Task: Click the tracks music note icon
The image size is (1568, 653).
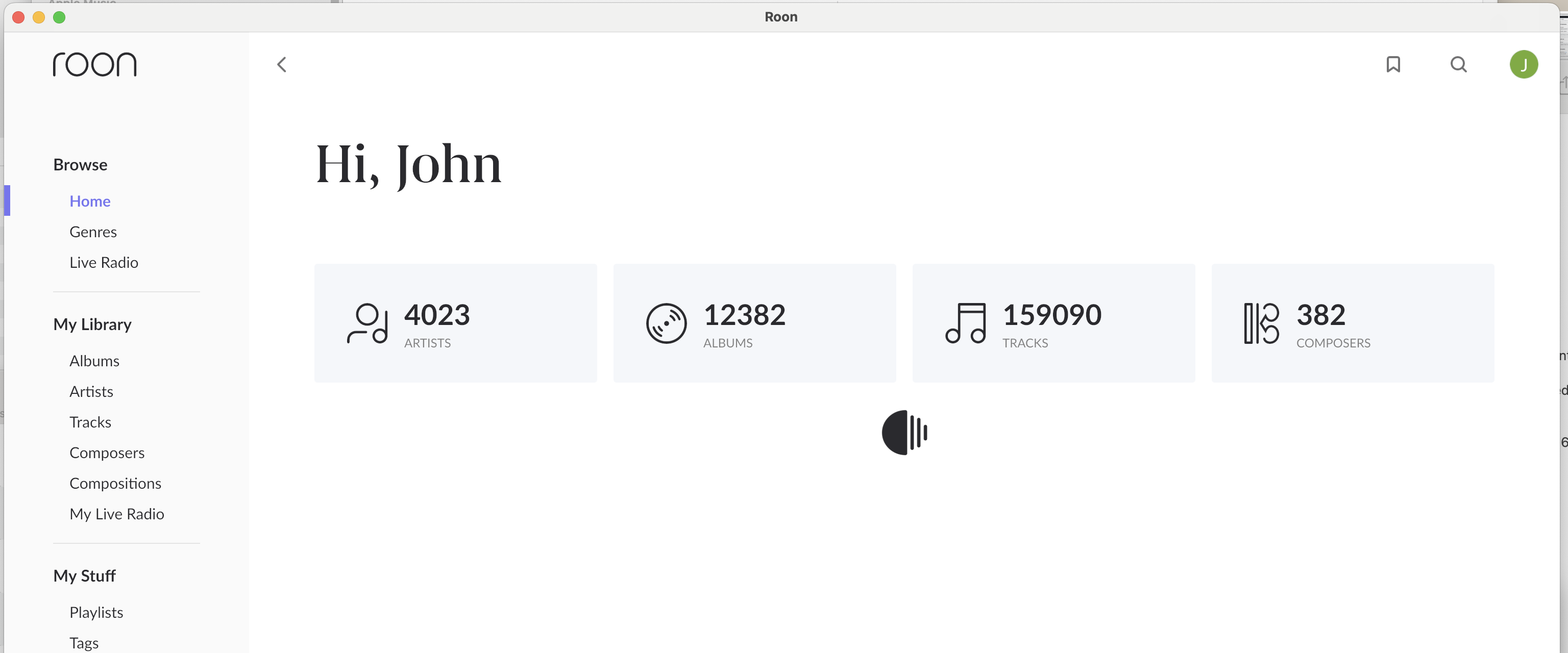Action: [965, 323]
